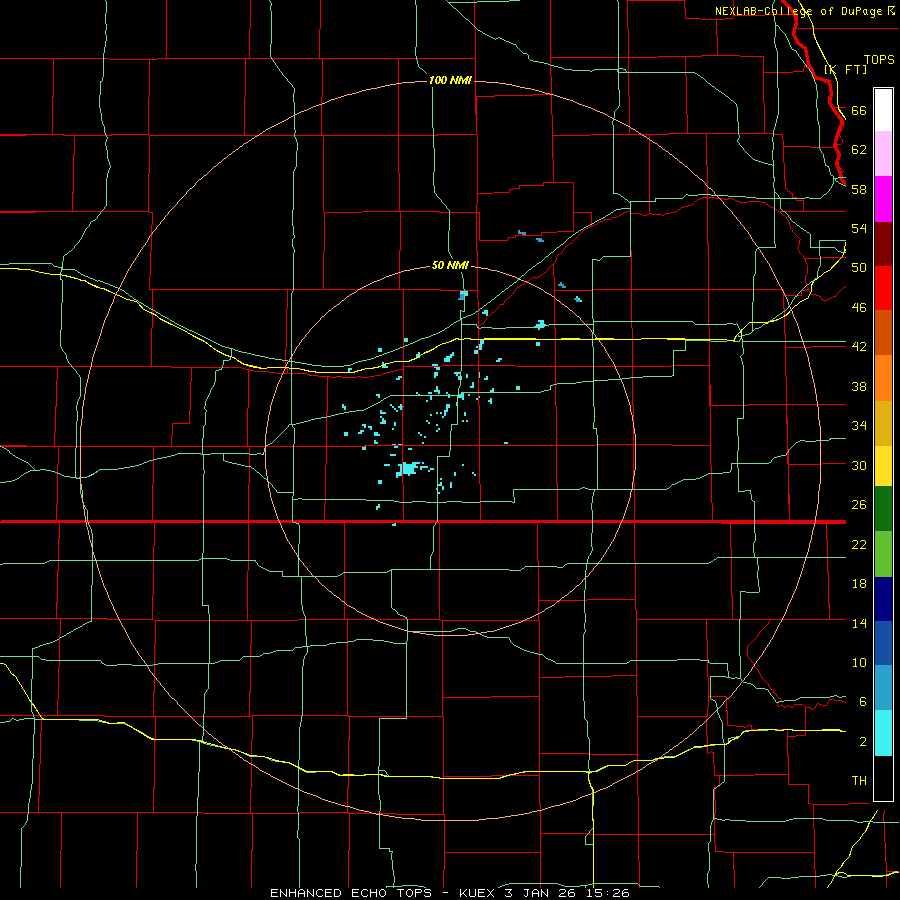The image size is (900, 900).
Task: Click the '42' legend scale value
Action: [x=859, y=347]
